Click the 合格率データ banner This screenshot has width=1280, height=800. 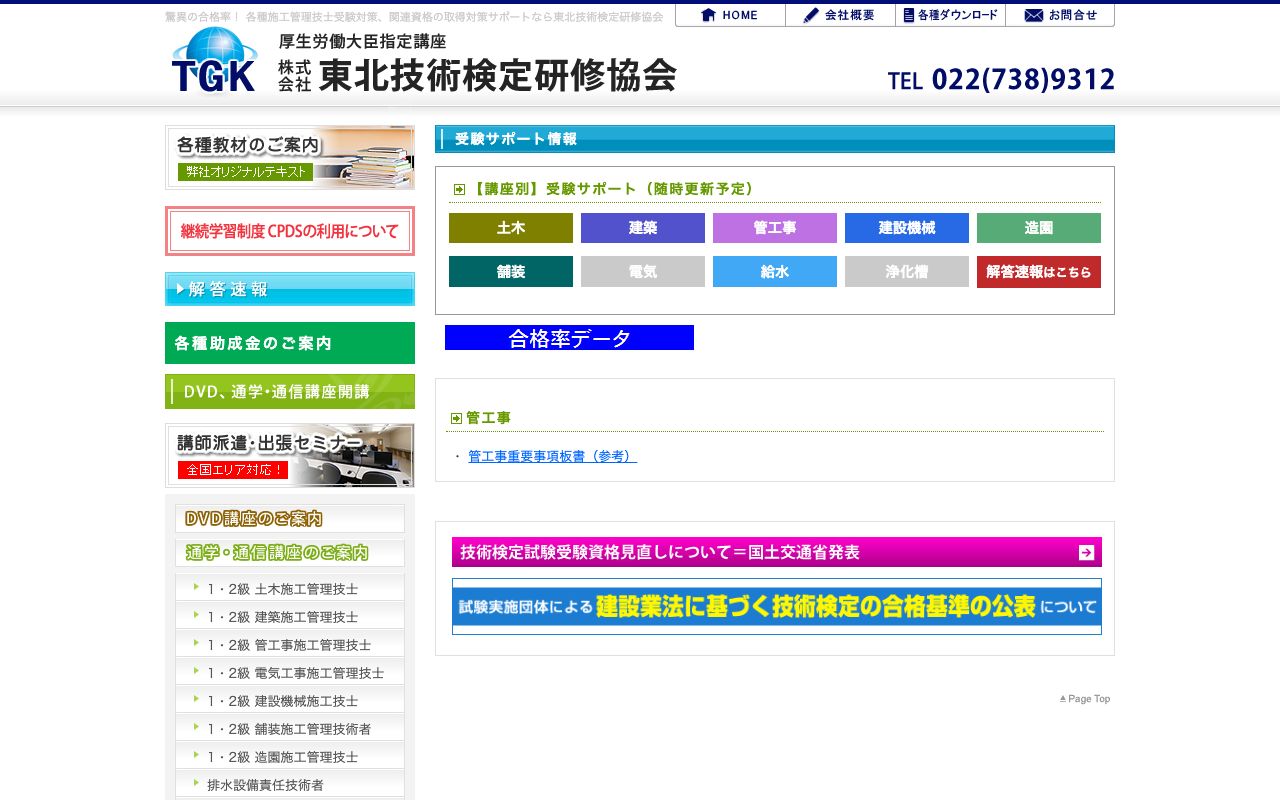coord(569,338)
